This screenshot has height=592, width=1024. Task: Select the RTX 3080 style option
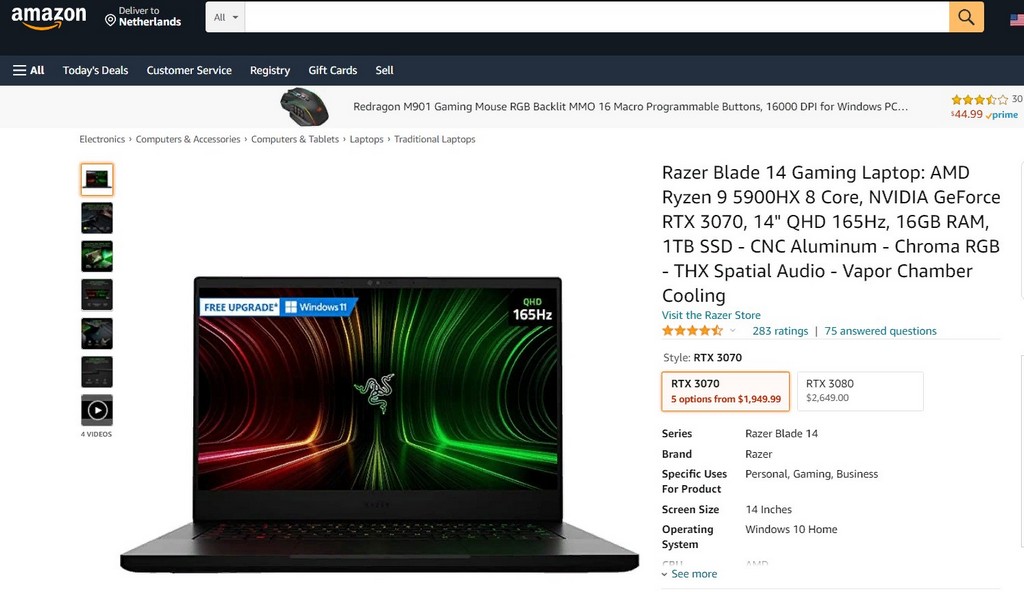860,391
